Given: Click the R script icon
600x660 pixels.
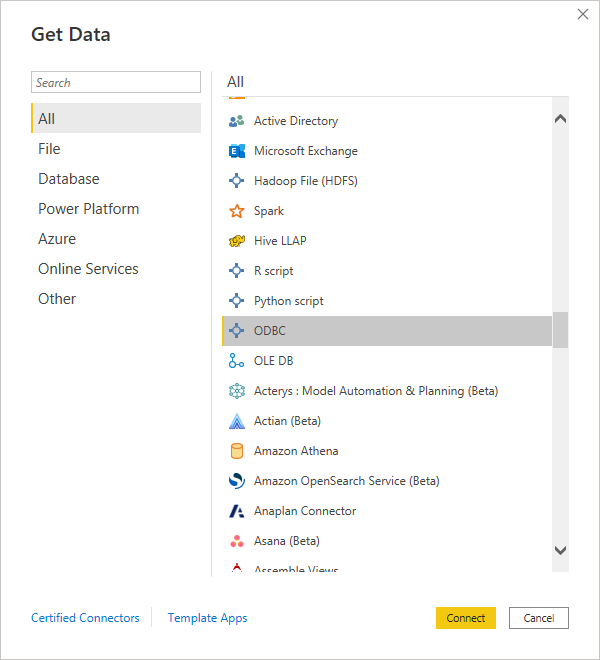Looking at the screenshot, I should [x=237, y=271].
